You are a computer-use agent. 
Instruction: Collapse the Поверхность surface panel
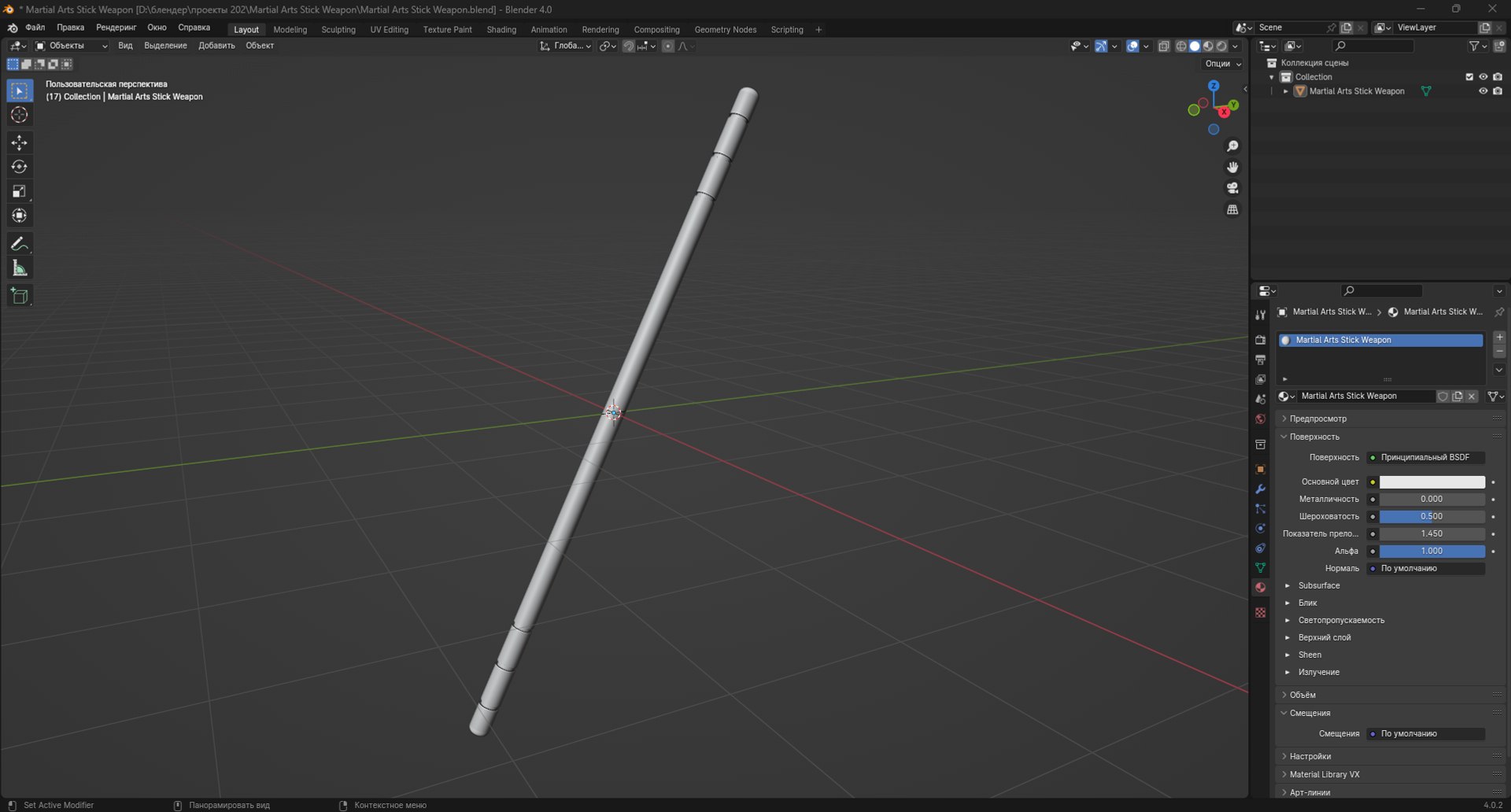(x=1313, y=437)
